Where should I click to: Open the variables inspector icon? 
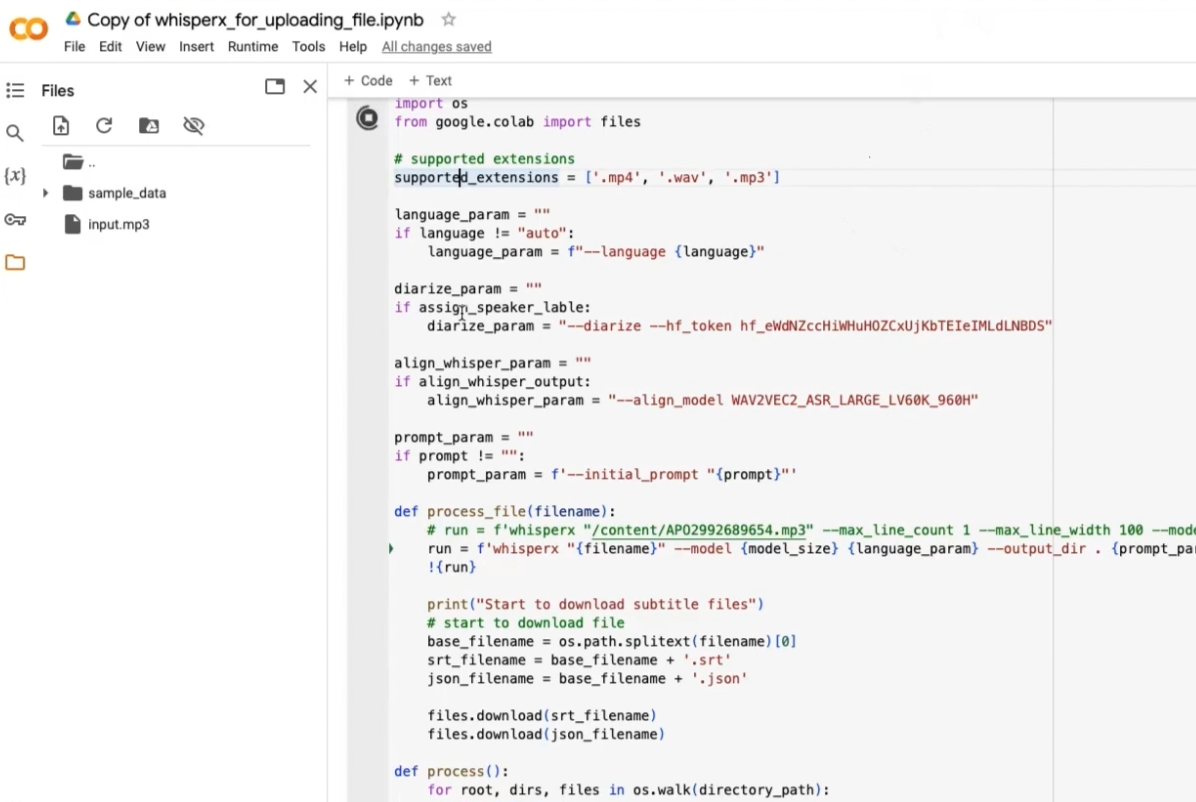(x=15, y=176)
